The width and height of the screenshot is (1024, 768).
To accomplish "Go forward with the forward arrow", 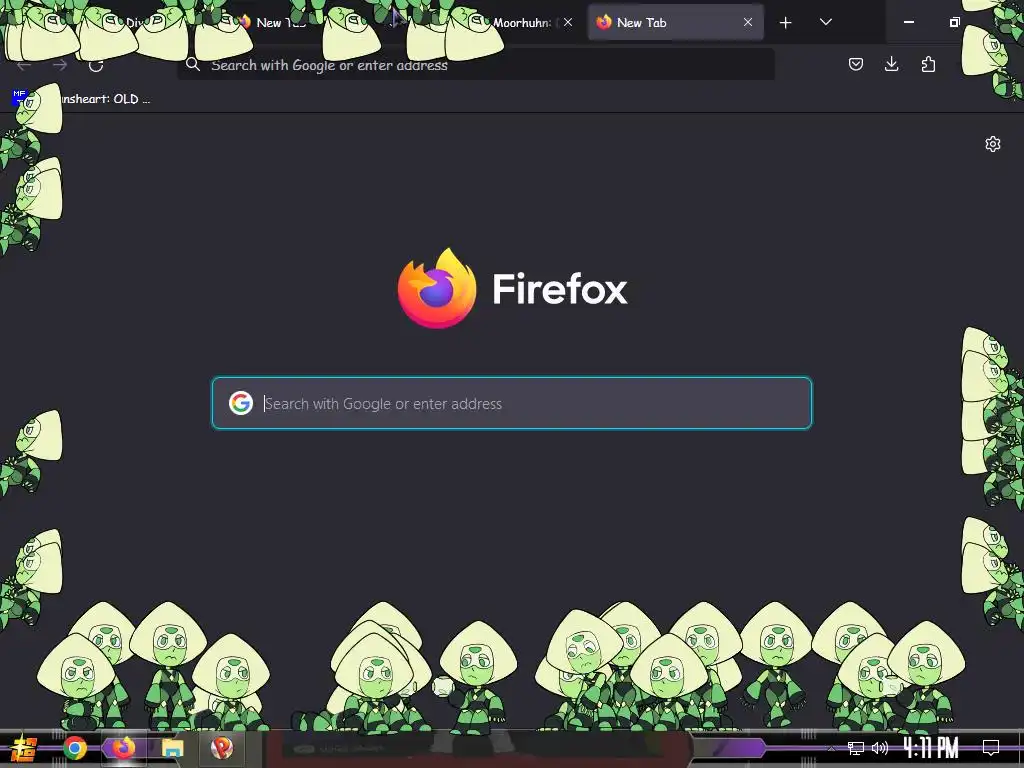I will coord(60,65).
